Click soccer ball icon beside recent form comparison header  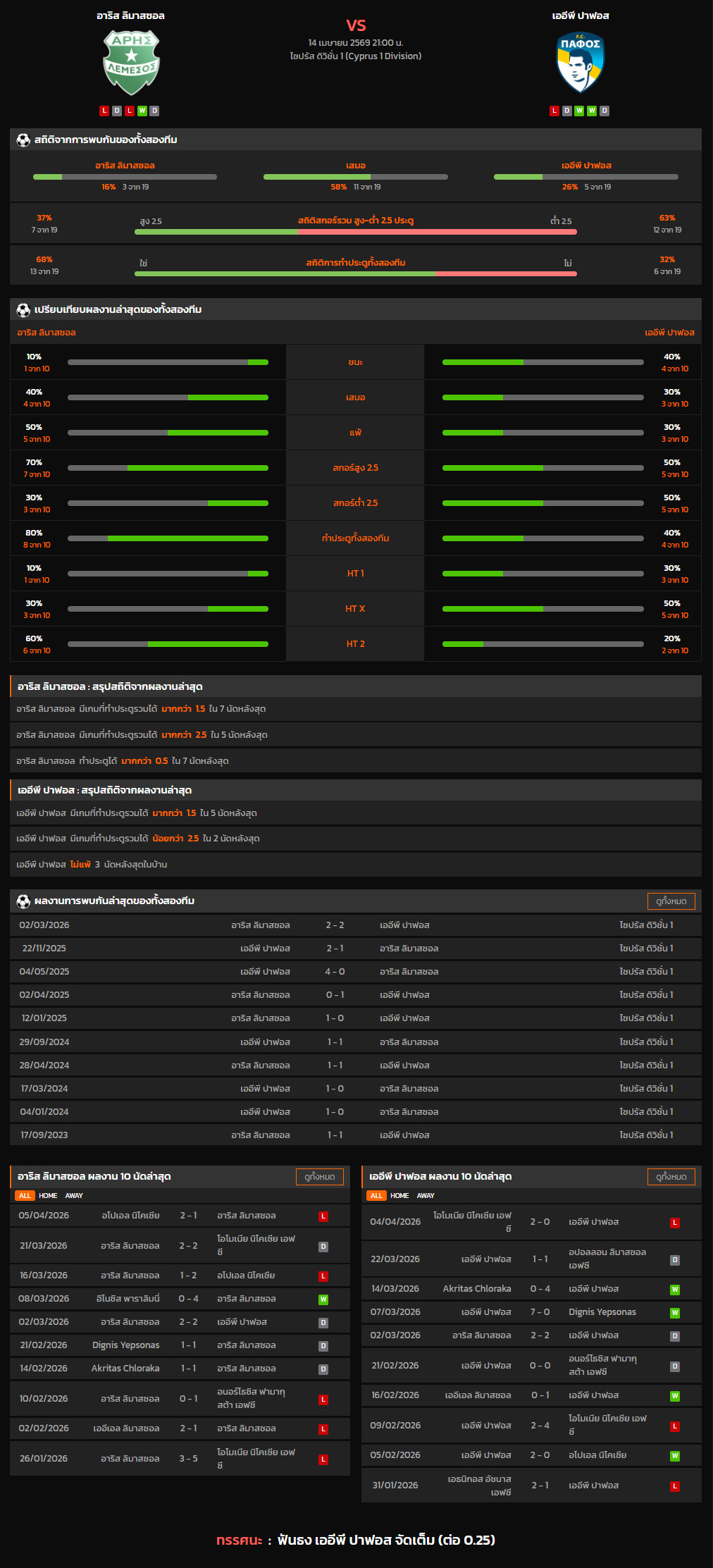(x=23, y=310)
